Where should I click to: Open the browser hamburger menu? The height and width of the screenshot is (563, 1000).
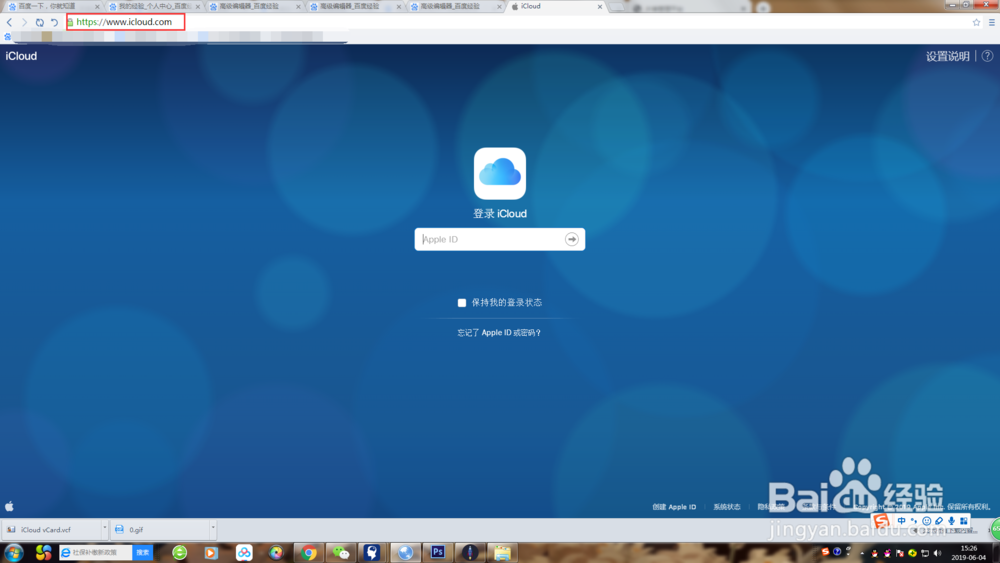pos(992,22)
